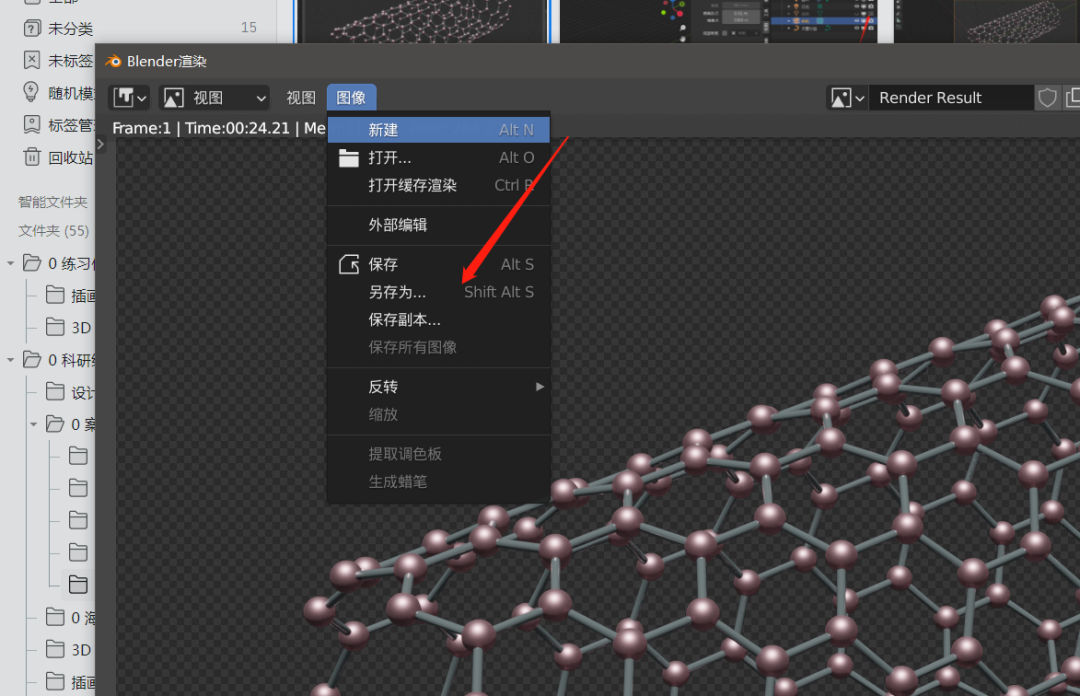Open 回收站 trash icon in sidebar
Image resolution: width=1080 pixels, height=696 pixels.
(32, 156)
